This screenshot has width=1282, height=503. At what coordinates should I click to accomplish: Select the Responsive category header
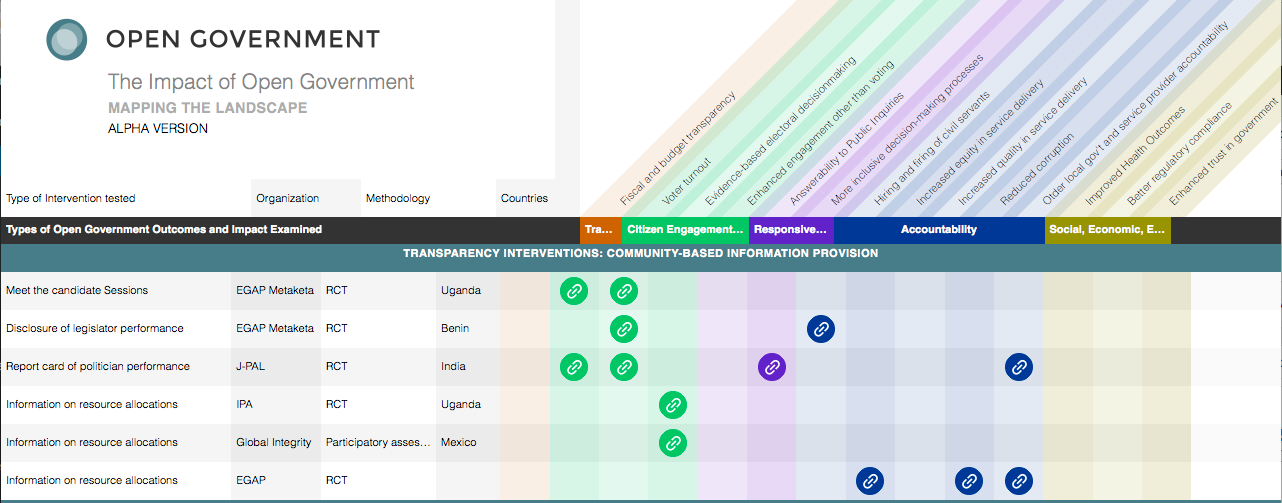(791, 230)
